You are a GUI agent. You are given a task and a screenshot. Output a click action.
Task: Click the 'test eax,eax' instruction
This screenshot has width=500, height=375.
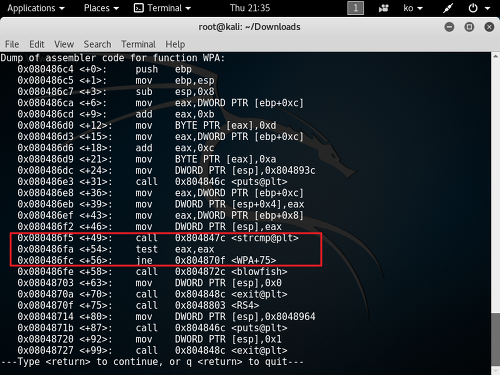(175, 249)
